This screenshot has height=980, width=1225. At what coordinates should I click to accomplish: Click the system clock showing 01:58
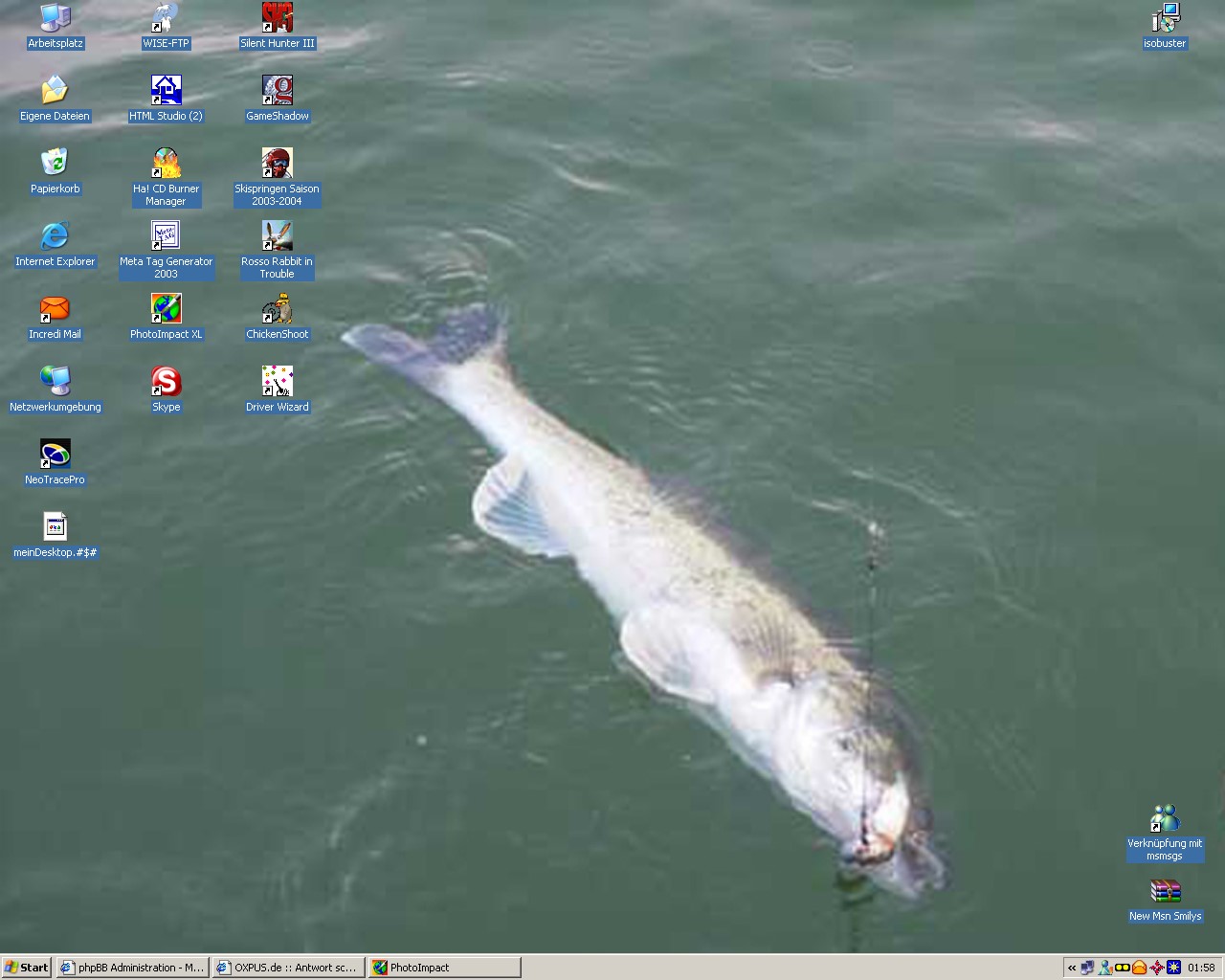coord(1201,968)
